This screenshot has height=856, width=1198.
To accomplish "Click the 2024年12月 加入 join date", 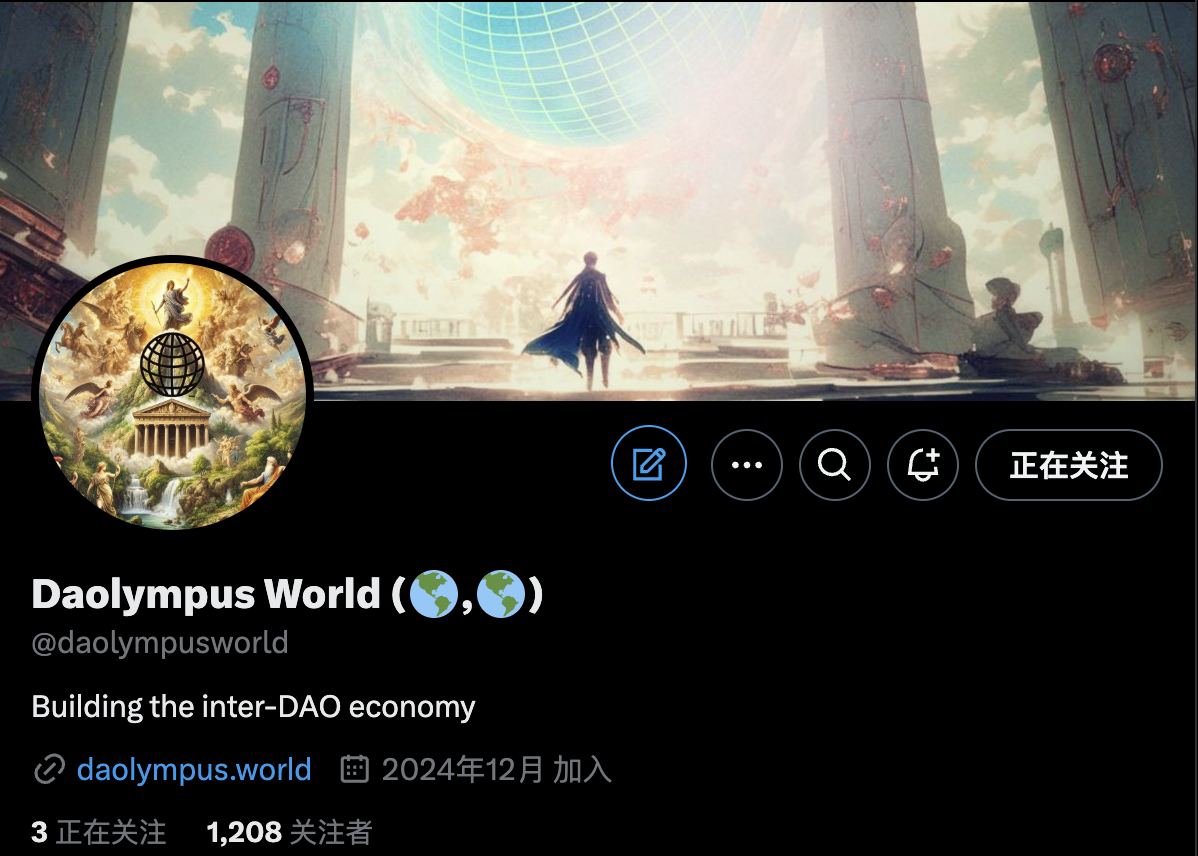I will 497,770.
